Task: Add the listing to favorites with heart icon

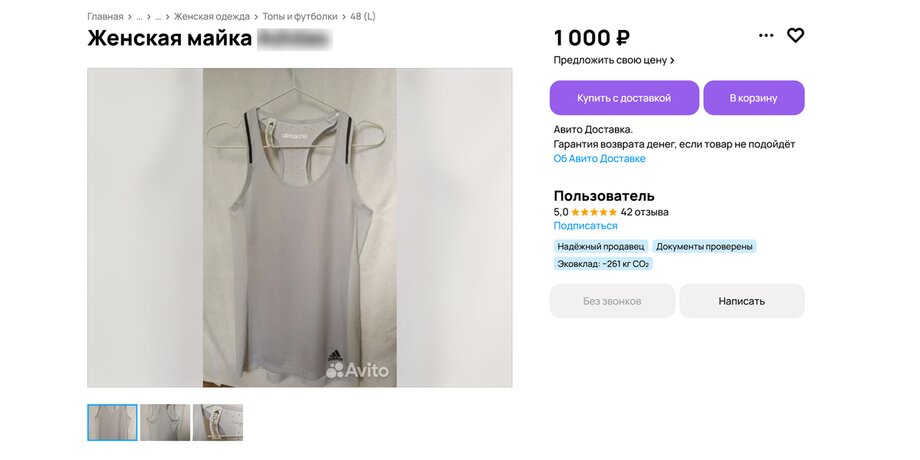Action: pos(795,35)
